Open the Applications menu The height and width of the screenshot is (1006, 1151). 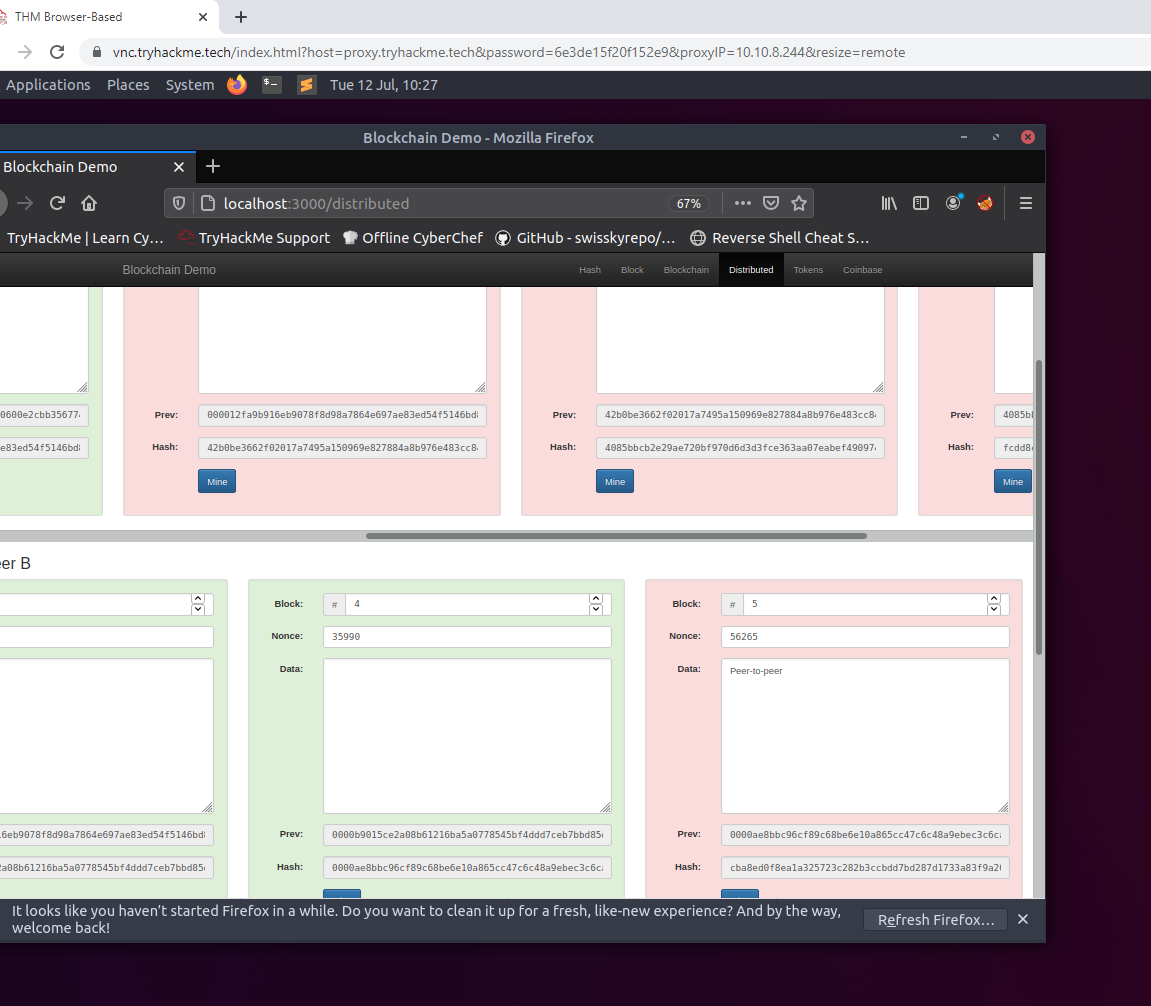click(x=48, y=85)
